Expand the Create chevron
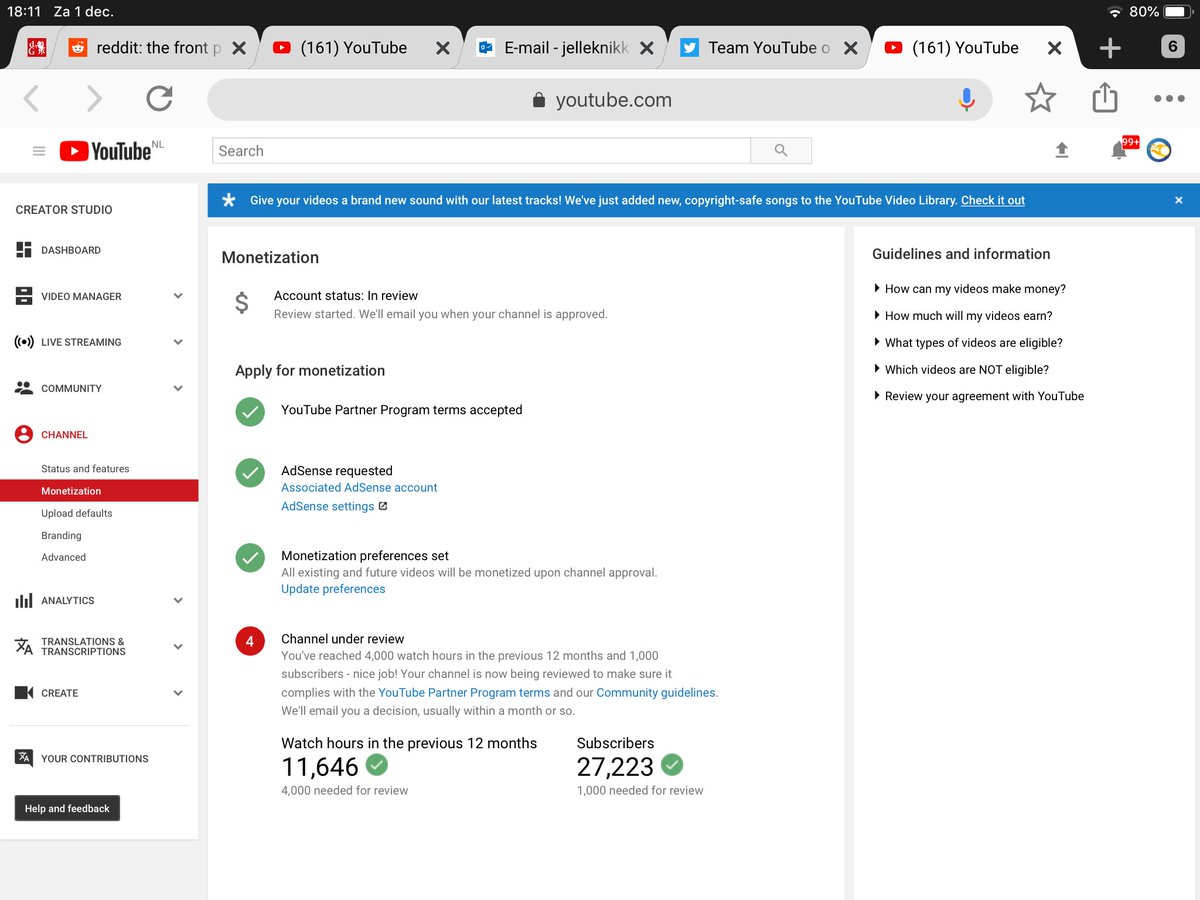 pos(178,693)
